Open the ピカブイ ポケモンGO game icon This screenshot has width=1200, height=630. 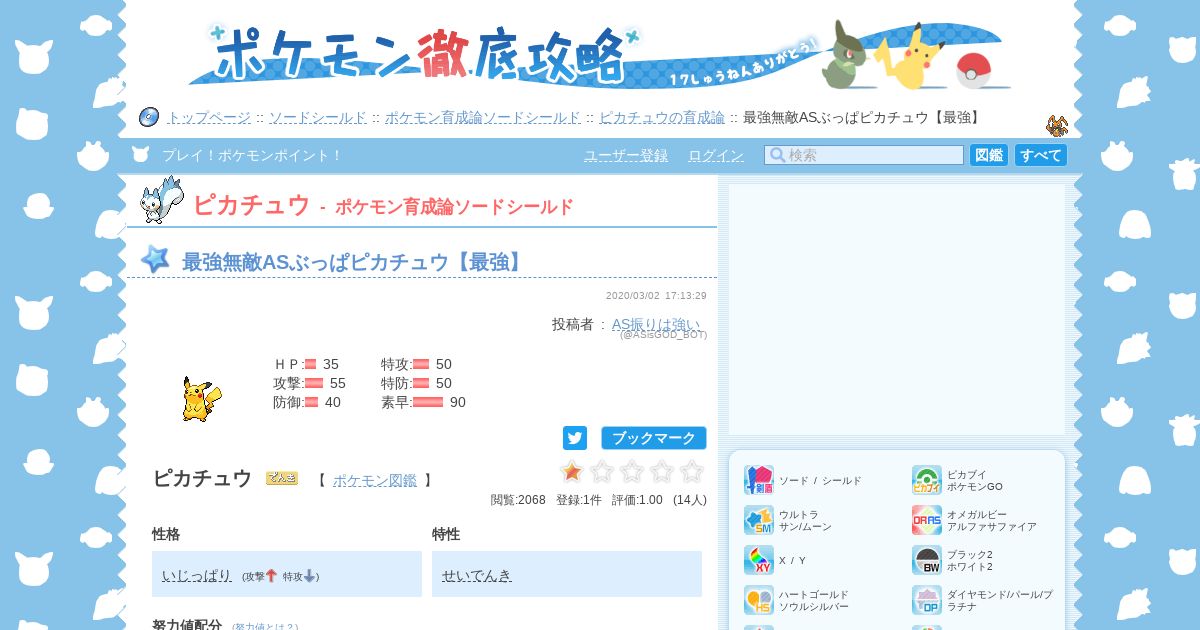927,480
